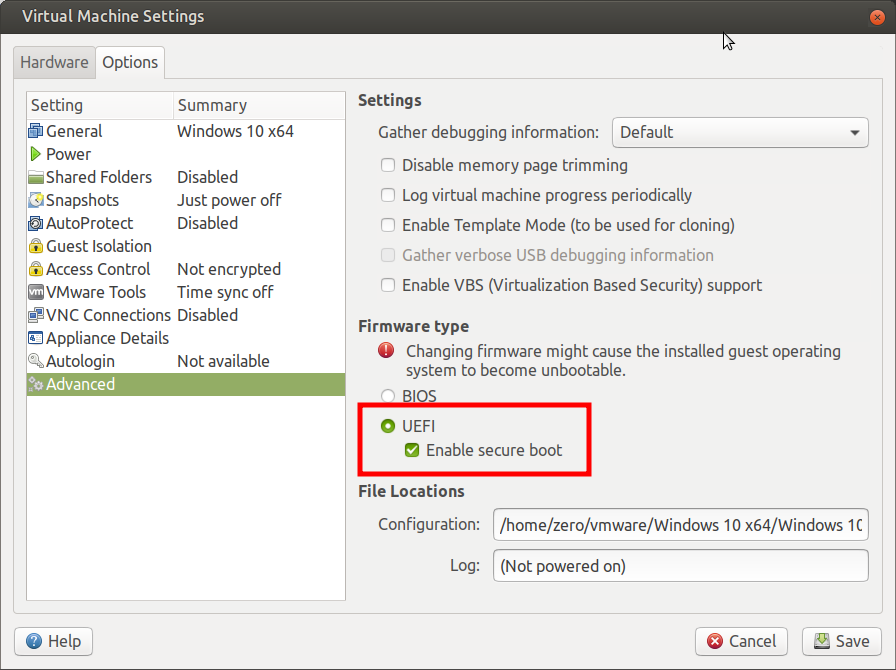Click the green Power play icon
Screen dimensions: 896x670
[x=35, y=154]
